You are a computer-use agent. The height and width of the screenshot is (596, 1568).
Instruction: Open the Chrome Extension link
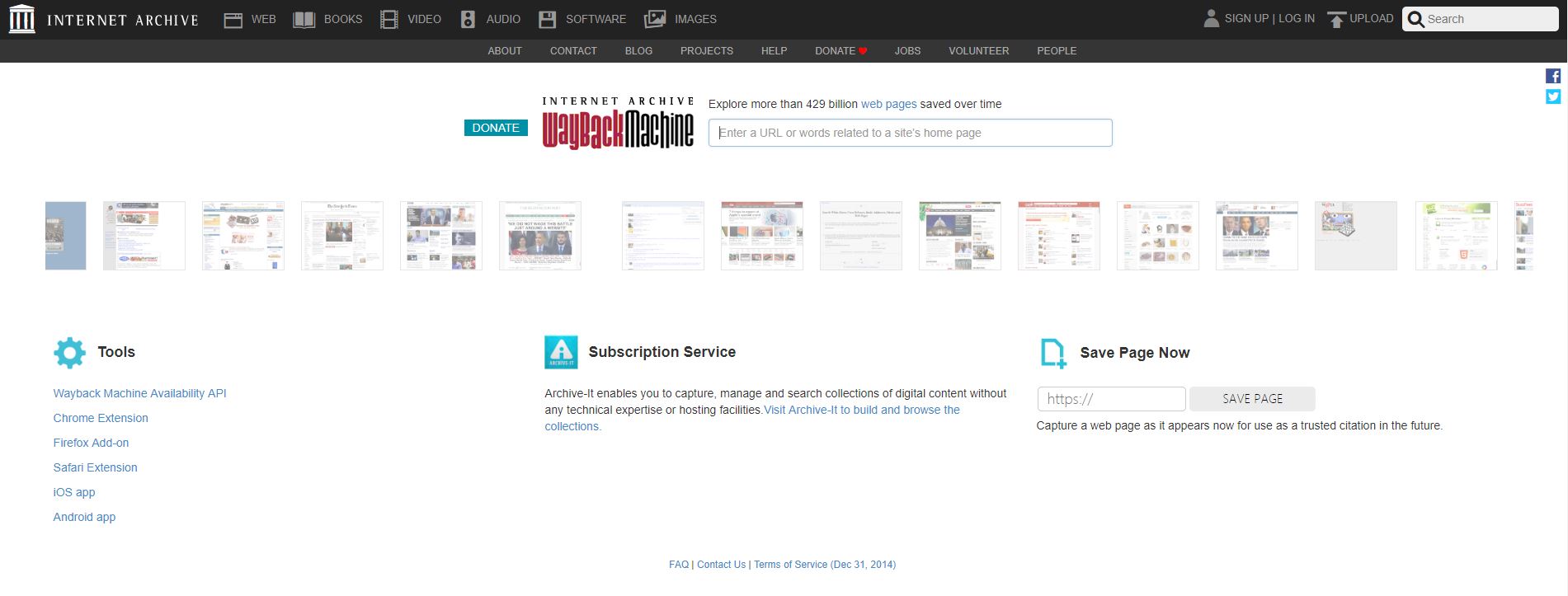pyautogui.click(x=101, y=418)
